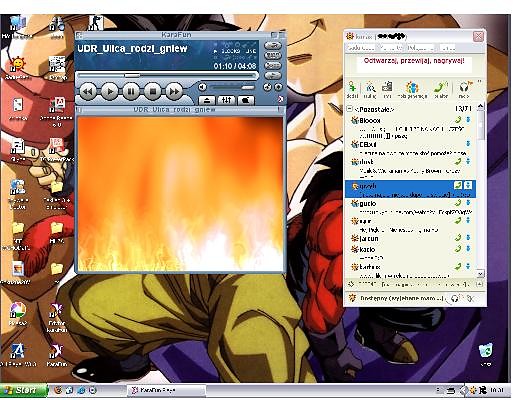Open the second menu in Tlen menu bar
This screenshot has height=400, width=513.
[391, 48]
